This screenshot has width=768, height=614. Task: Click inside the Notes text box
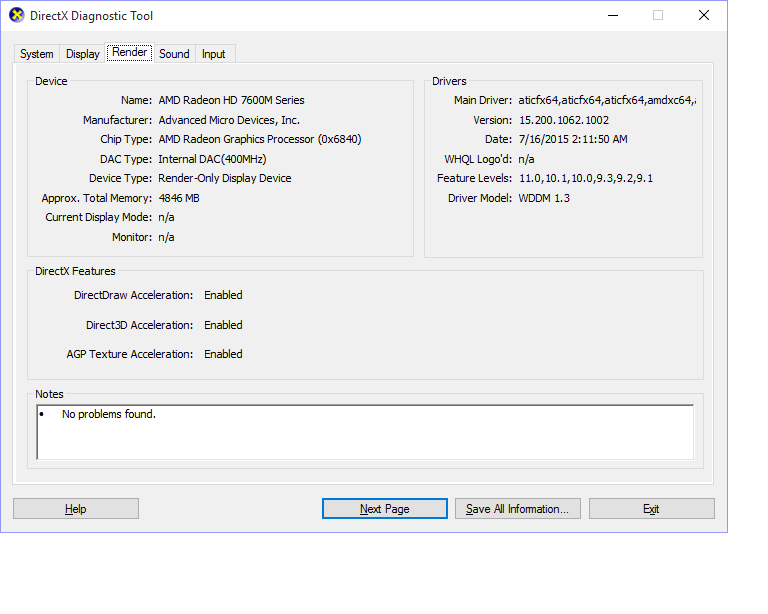365,432
